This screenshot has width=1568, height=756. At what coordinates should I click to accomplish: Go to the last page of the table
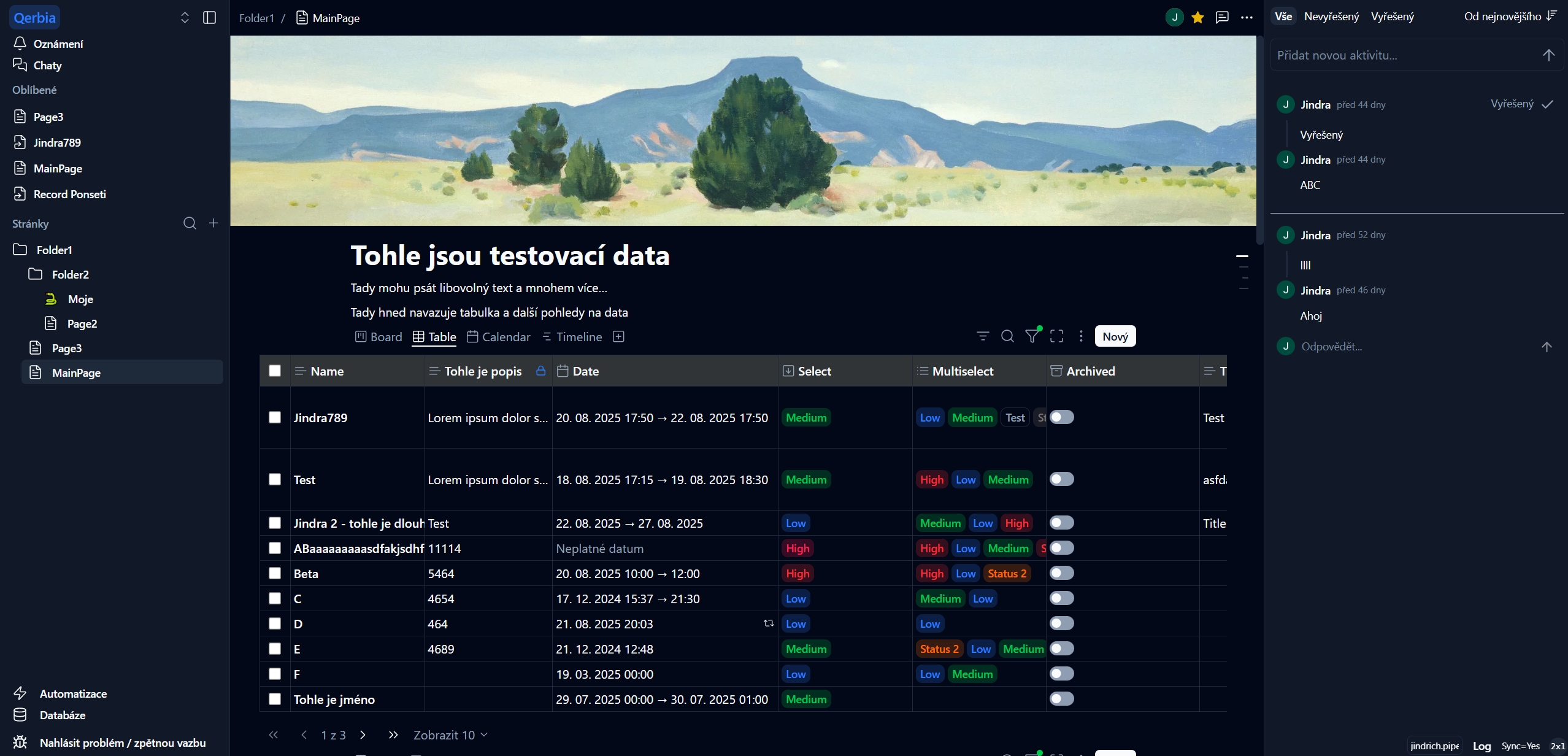pyautogui.click(x=393, y=735)
